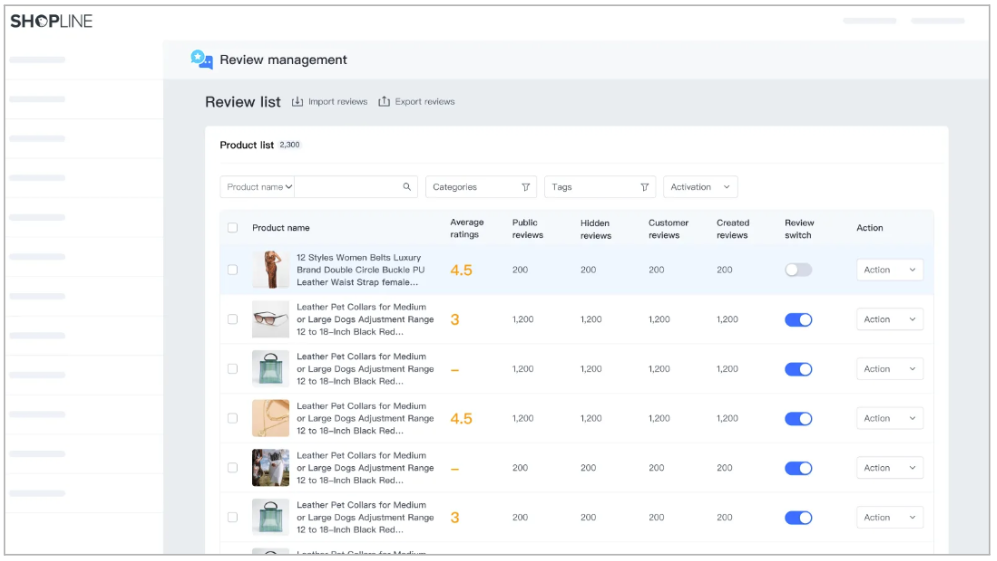Open the Tags filter
This screenshot has height=561, width=997.
(600, 187)
